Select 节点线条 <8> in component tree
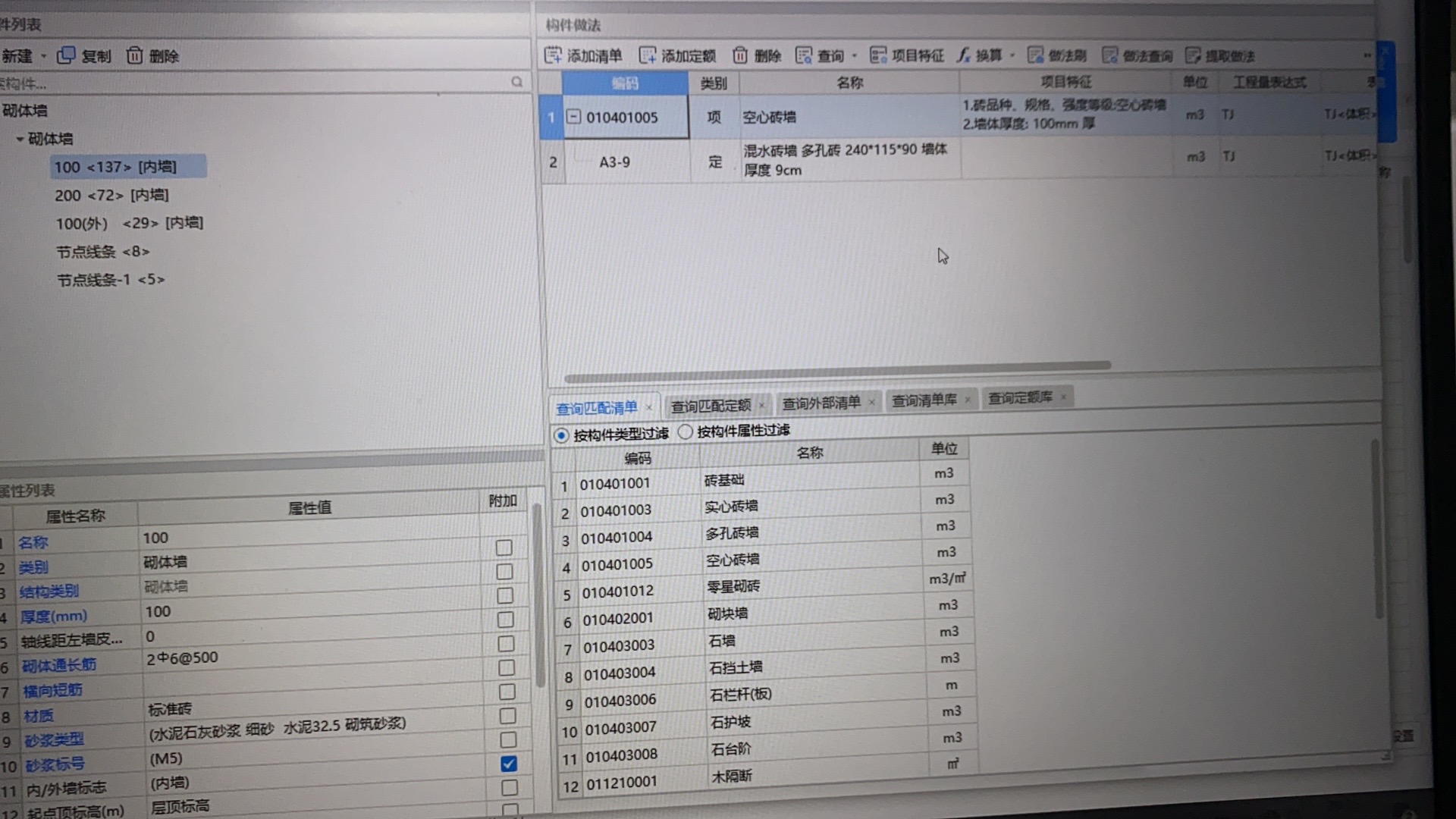This screenshot has height=819, width=1456. pos(102,251)
